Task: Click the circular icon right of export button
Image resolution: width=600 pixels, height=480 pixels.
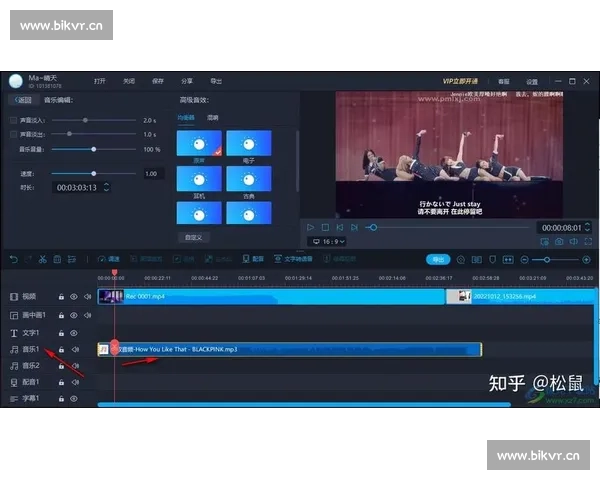Action: [461, 260]
